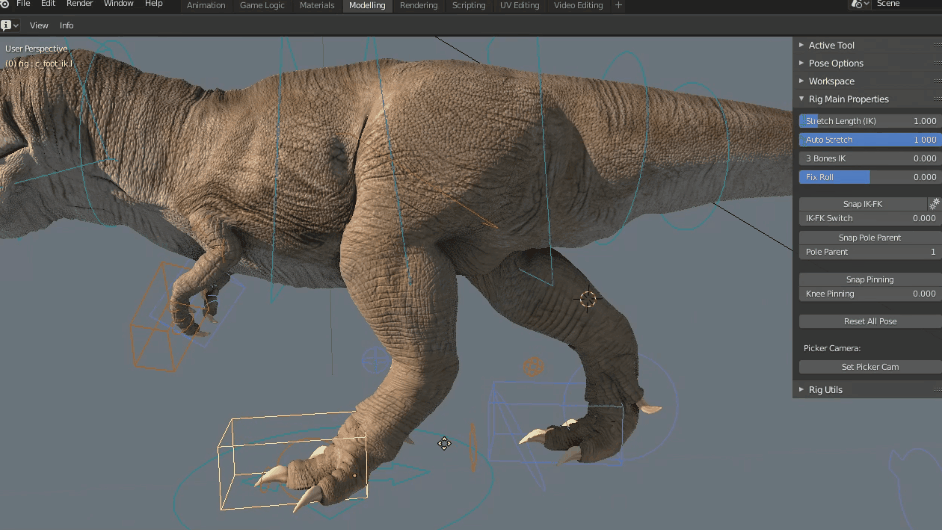Click the Pole Parent value field
This screenshot has width=942, height=530.
(869, 252)
